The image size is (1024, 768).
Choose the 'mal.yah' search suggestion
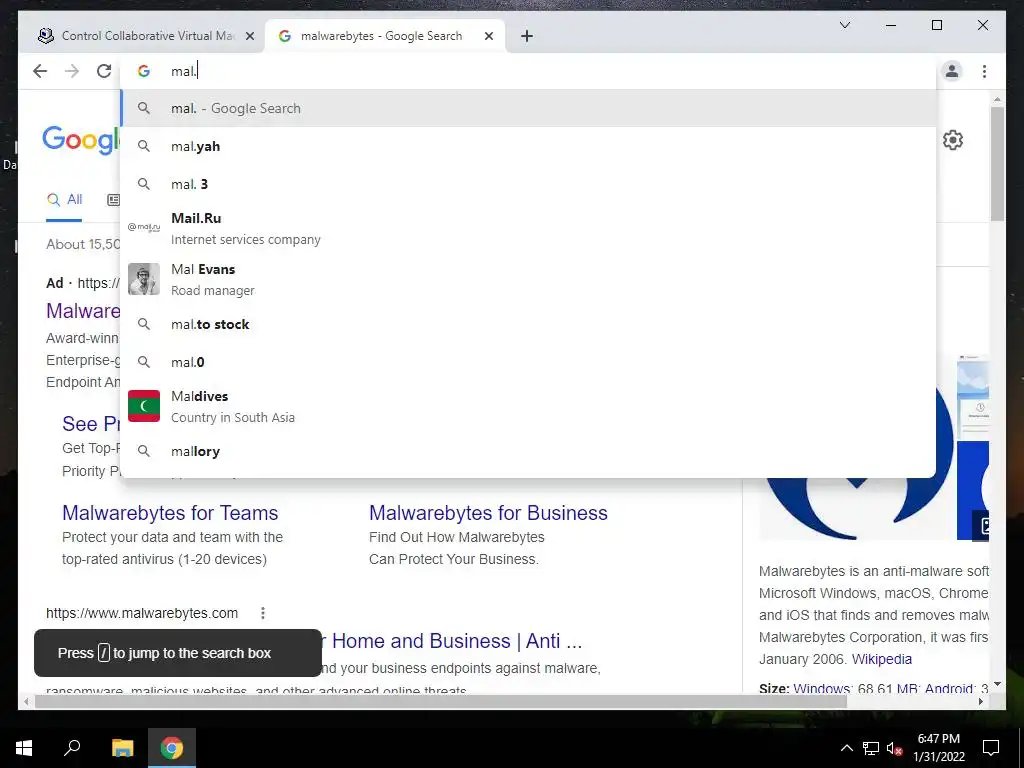click(x=529, y=146)
